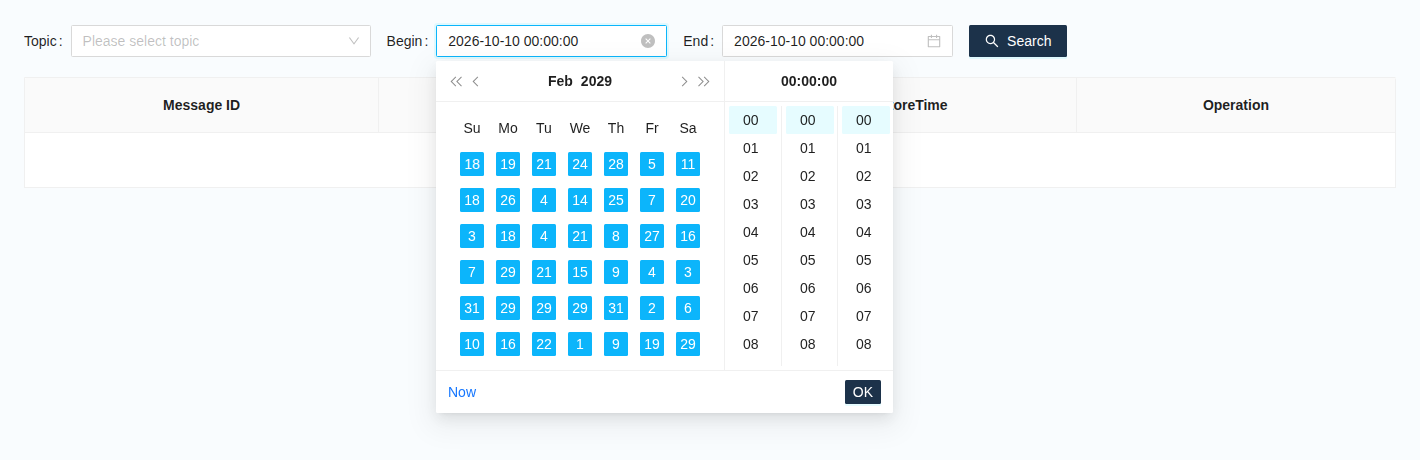Select hour 00 in time picker
The image size is (1420, 460).
coord(751,120)
